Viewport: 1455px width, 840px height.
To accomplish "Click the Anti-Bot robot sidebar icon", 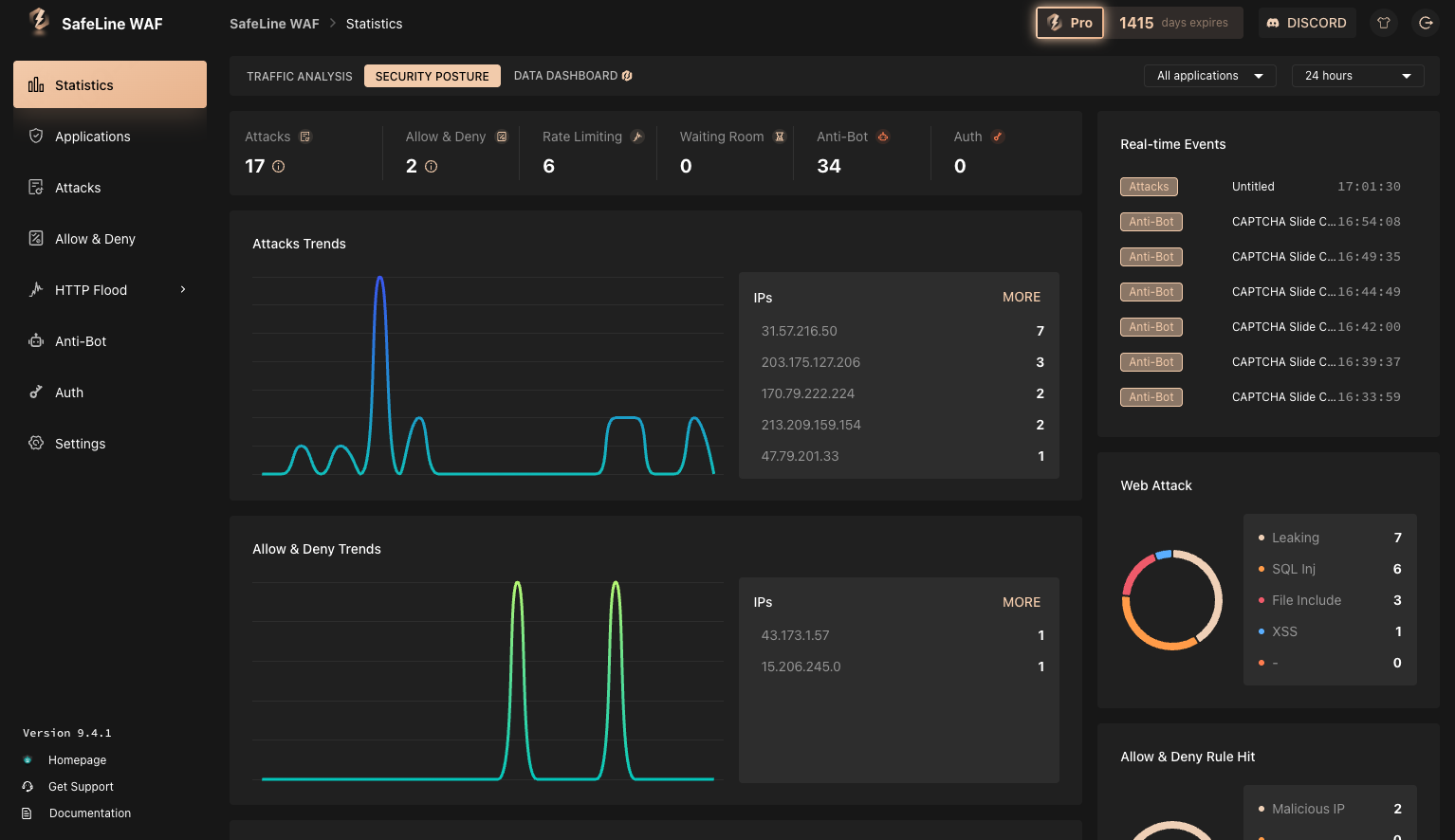I will click(36, 340).
